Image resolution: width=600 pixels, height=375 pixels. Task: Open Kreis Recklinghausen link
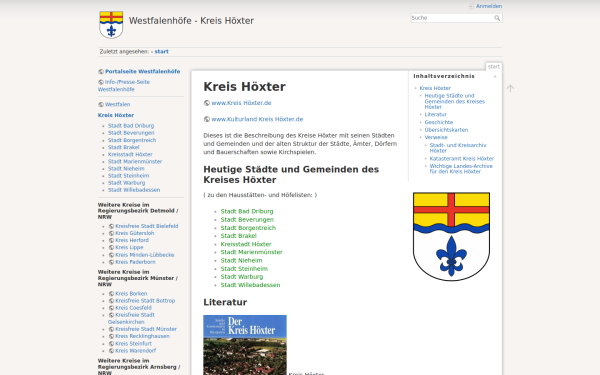[142, 336]
